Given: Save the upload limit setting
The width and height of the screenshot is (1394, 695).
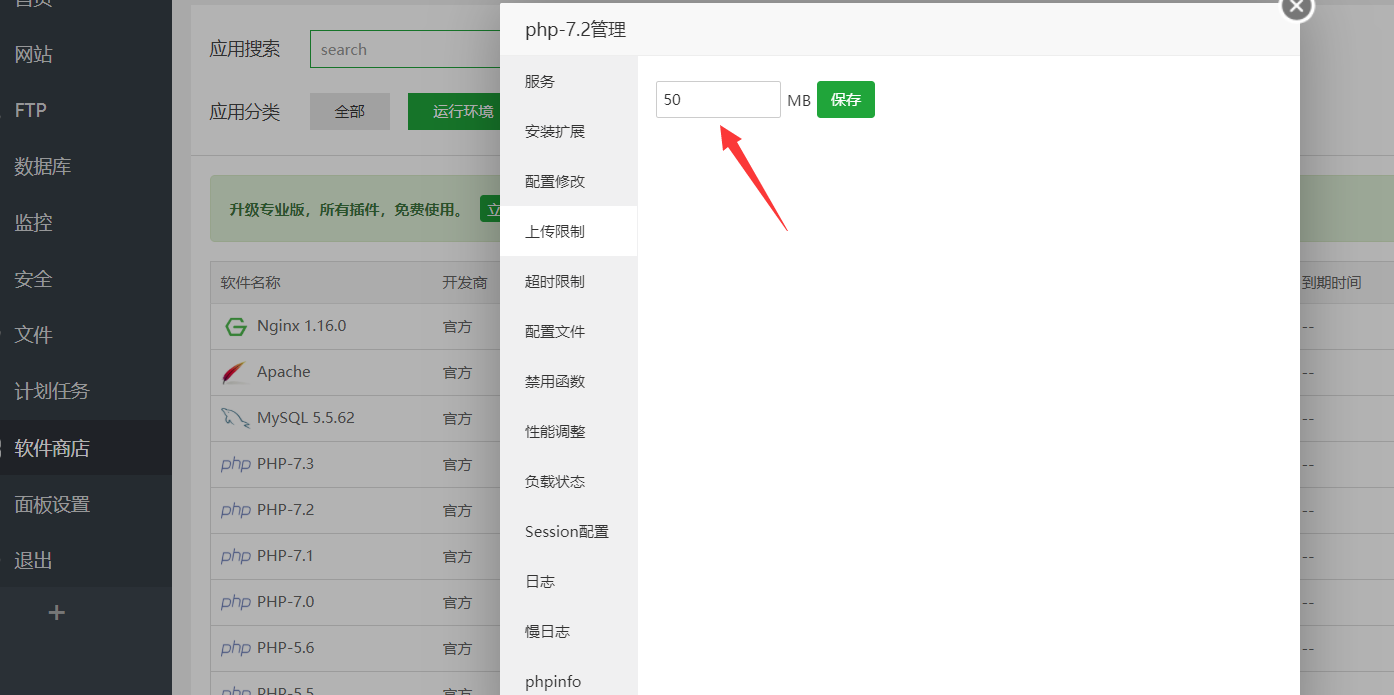Looking at the screenshot, I should pyautogui.click(x=845, y=100).
